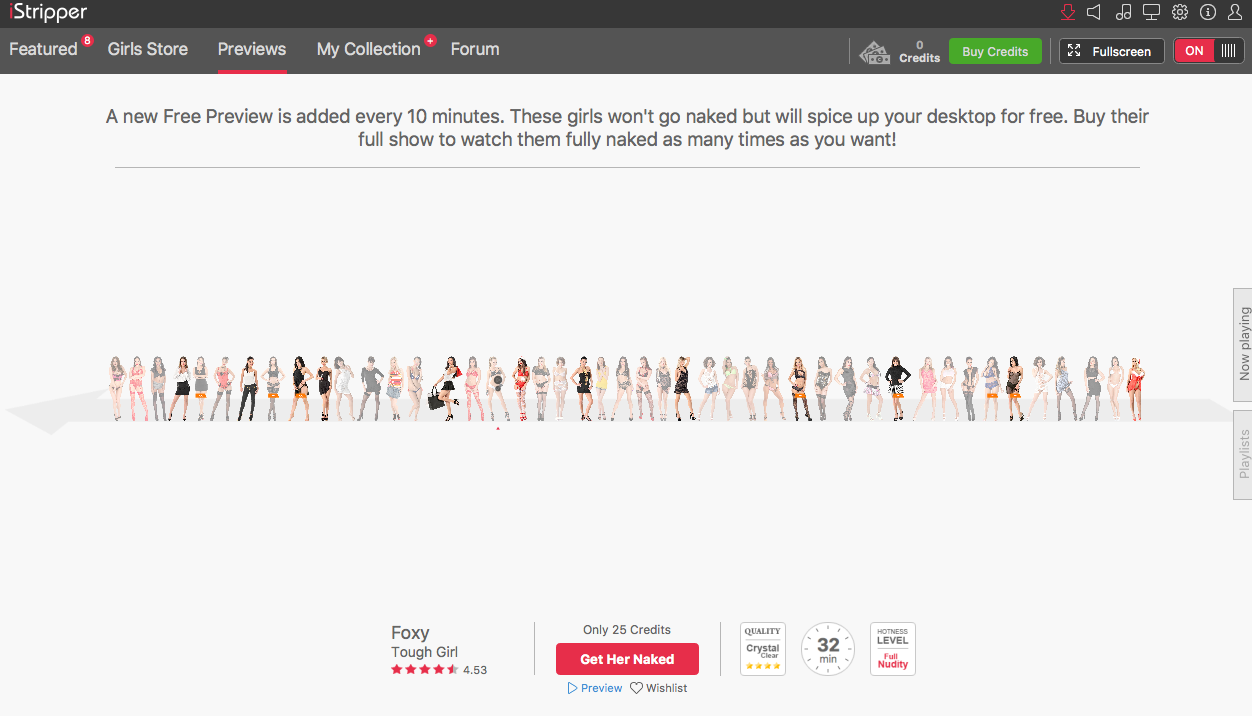The image size is (1252, 716).
Task: Click the credits money icon
Action: click(x=875, y=52)
